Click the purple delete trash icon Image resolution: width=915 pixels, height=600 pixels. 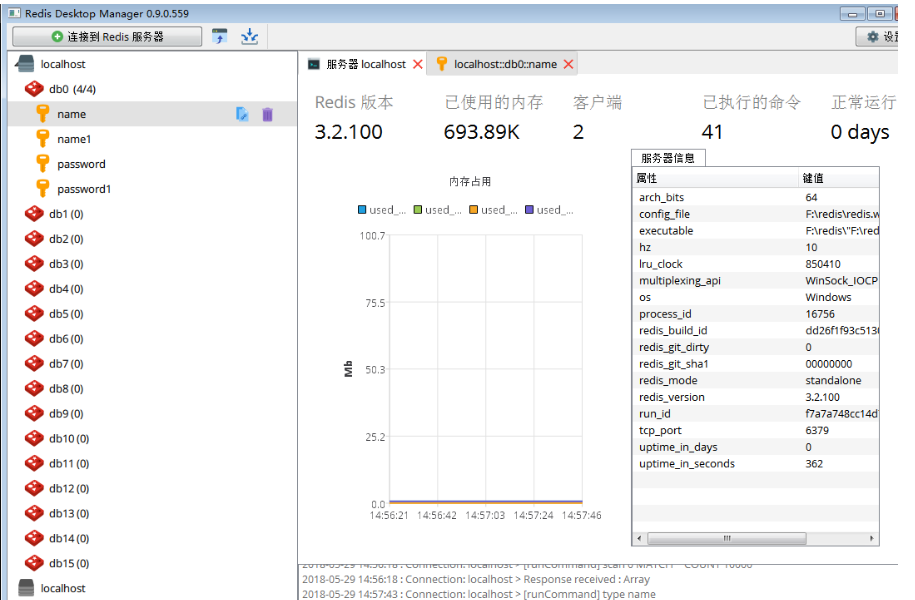point(267,114)
